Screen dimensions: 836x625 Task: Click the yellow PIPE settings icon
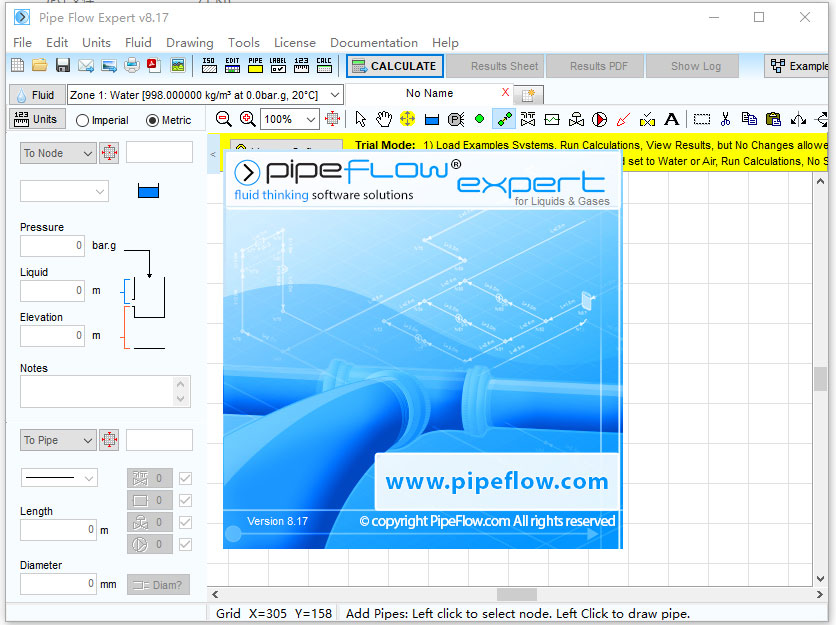pyautogui.click(x=255, y=66)
